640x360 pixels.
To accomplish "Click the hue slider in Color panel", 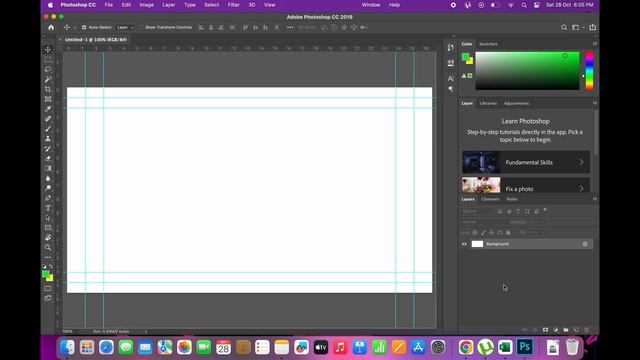I will 589,71.
